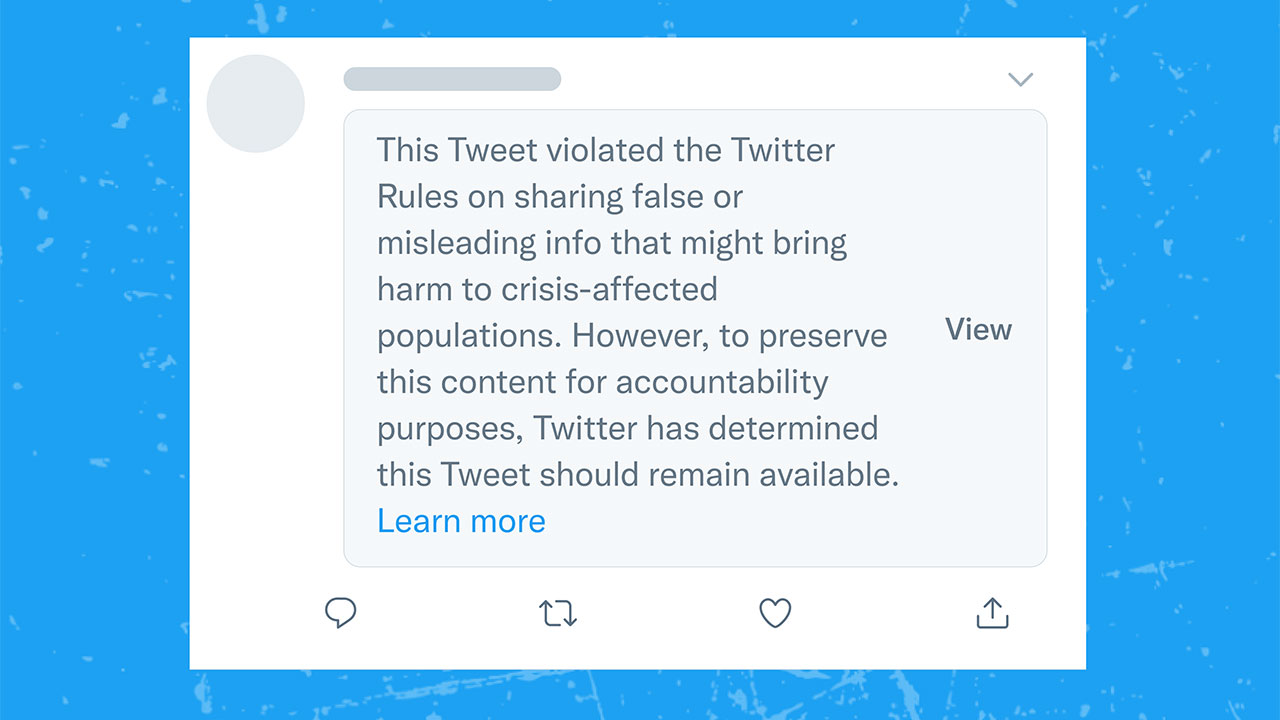Click "Twitter has determined" in the notice
This screenshot has height=720, width=1280.
(706, 428)
